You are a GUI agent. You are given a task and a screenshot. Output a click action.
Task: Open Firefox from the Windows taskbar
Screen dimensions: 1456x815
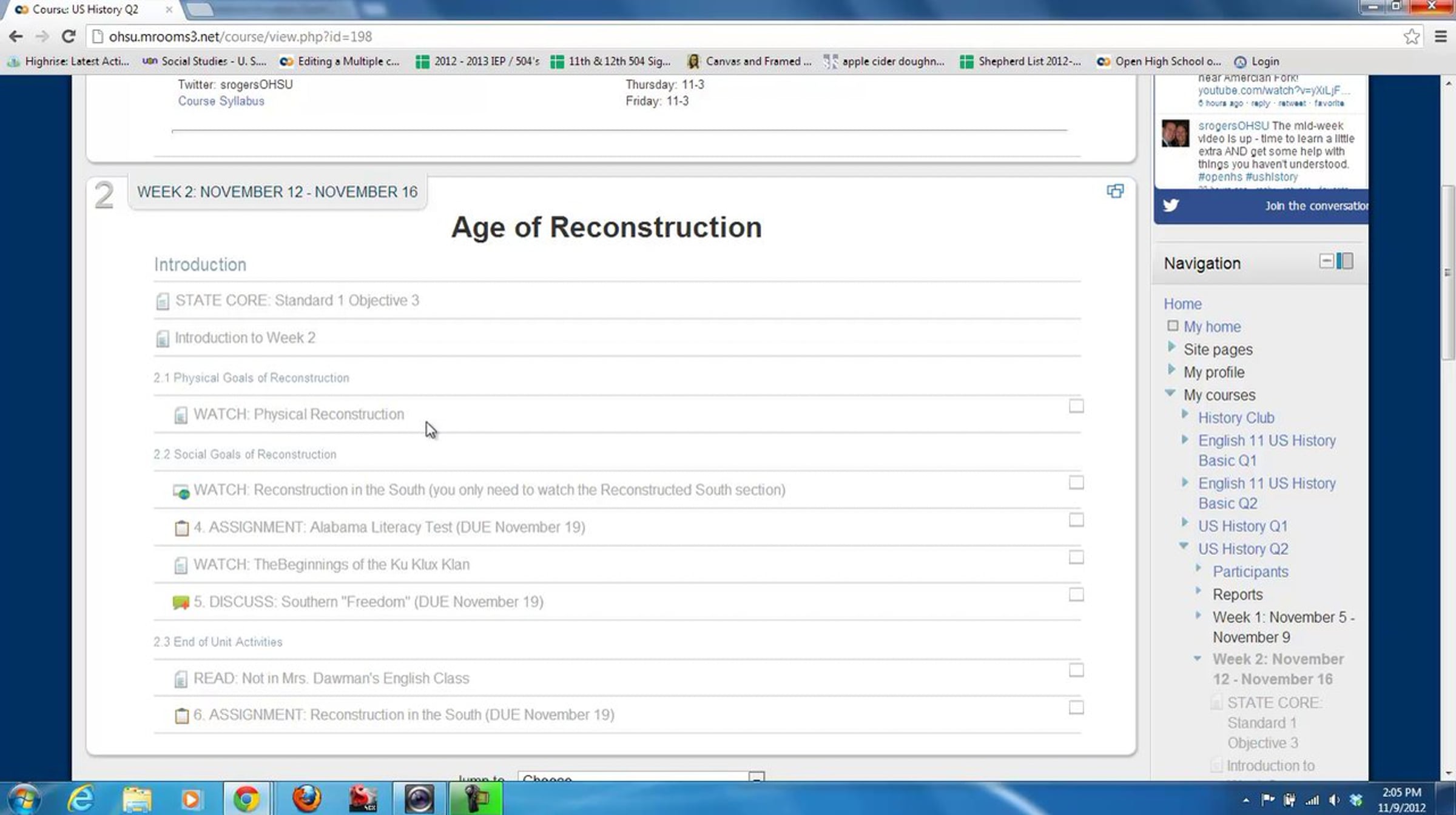coord(307,798)
